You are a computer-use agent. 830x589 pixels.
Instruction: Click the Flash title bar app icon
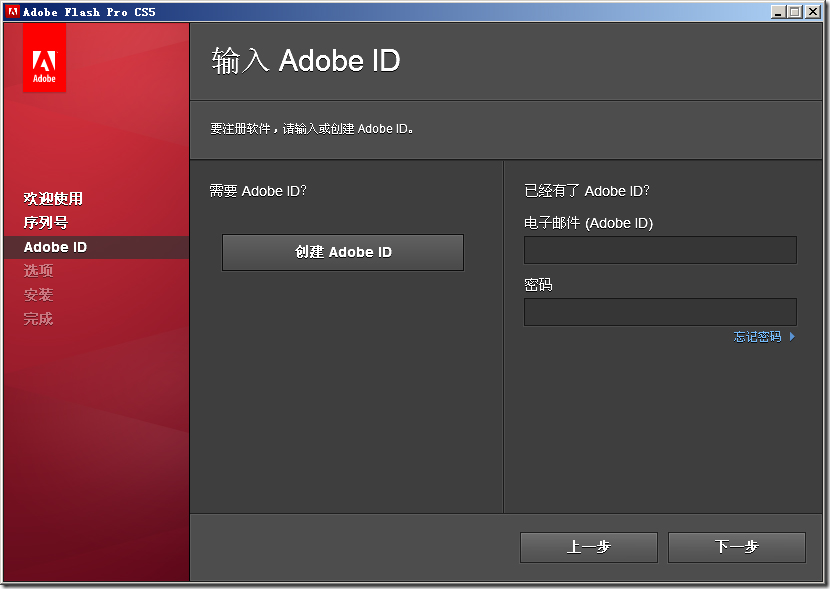pyautogui.click(x=13, y=12)
